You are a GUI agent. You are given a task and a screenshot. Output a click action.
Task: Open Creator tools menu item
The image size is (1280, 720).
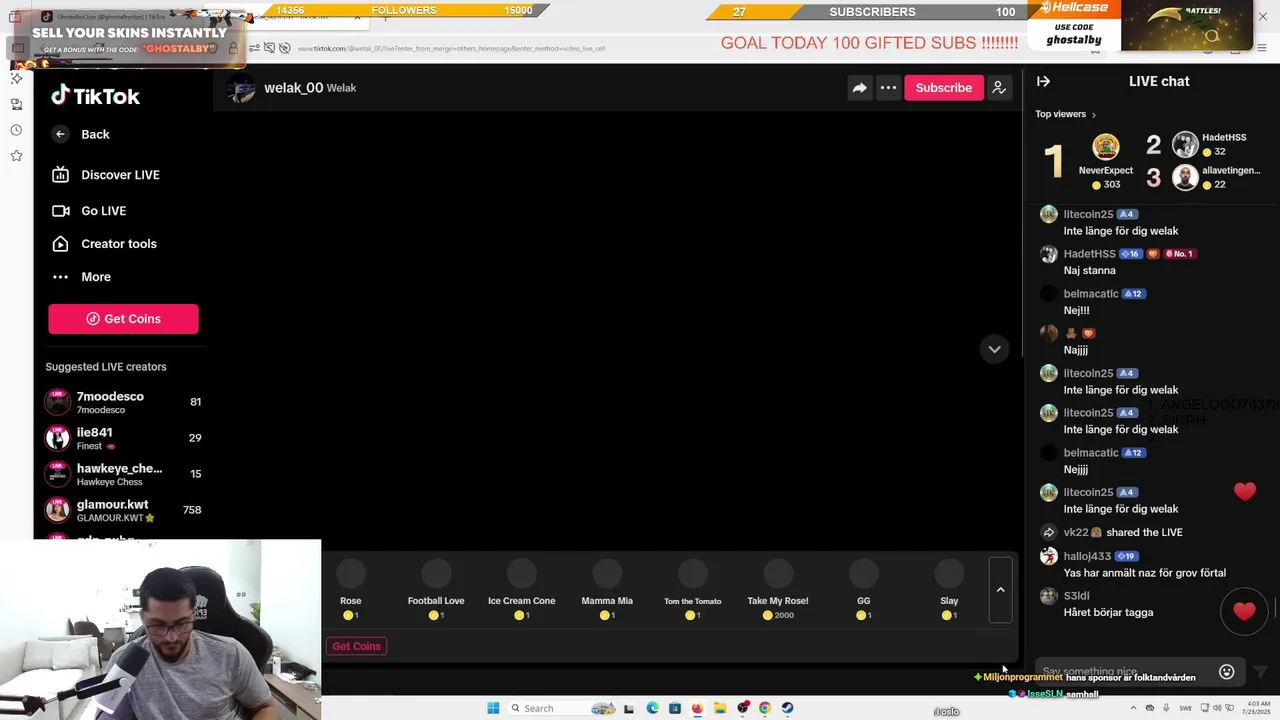tap(118, 244)
